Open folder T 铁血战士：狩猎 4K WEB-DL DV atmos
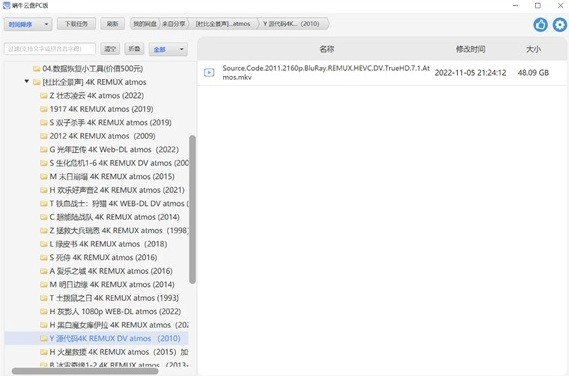 119,203
